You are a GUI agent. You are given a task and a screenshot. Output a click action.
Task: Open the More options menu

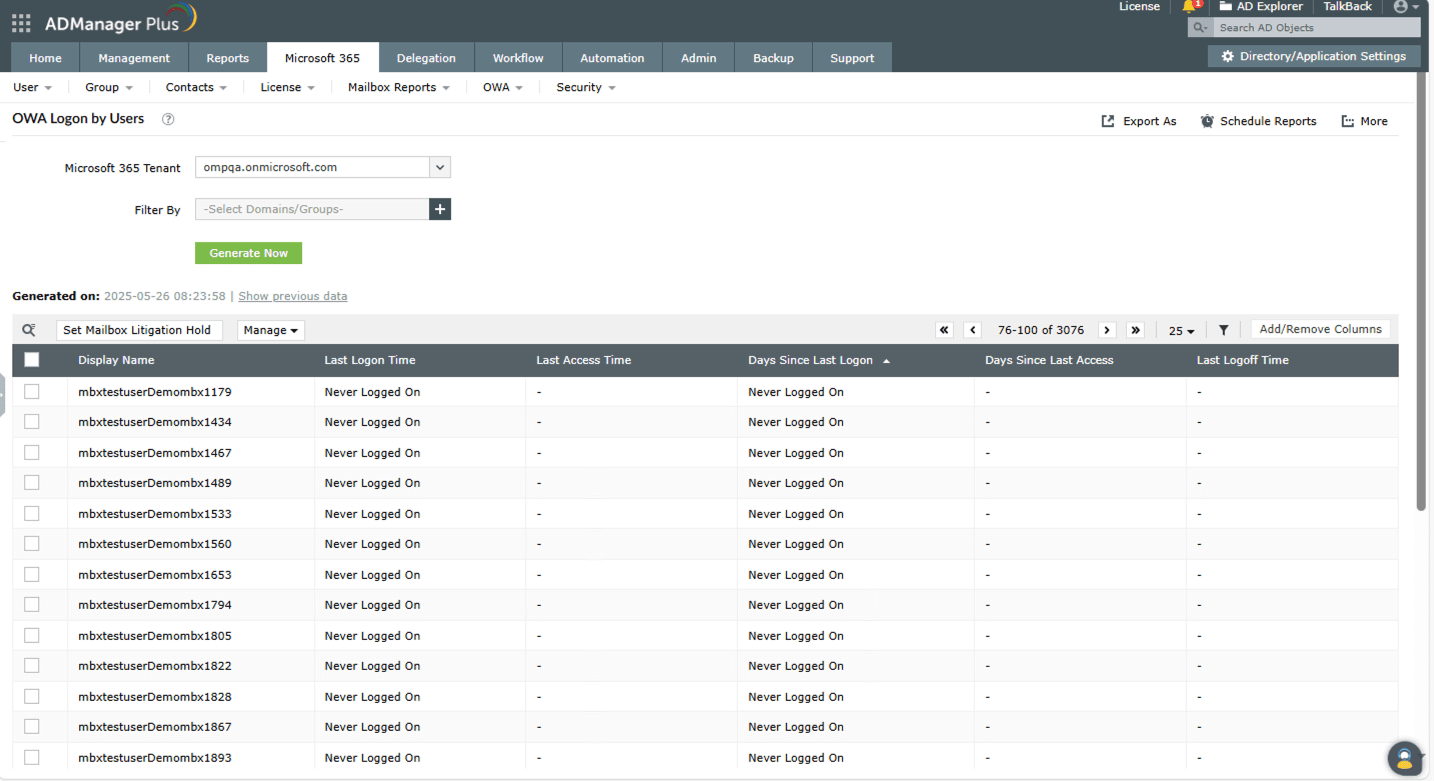click(x=1364, y=121)
